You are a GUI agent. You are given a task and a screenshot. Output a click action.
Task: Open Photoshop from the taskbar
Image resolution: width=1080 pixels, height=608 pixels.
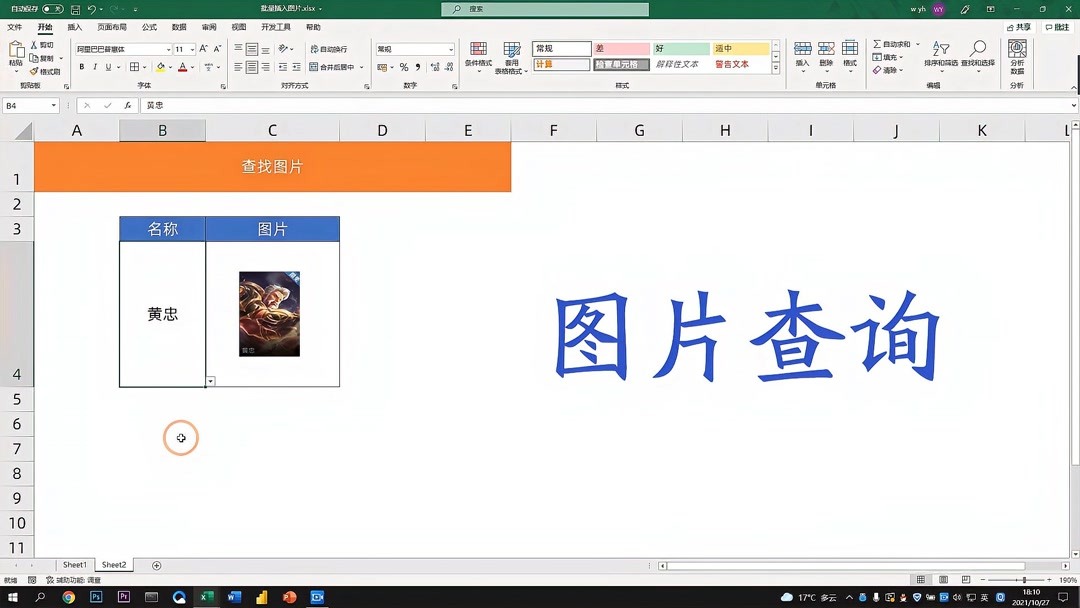(x=96, y=596)
